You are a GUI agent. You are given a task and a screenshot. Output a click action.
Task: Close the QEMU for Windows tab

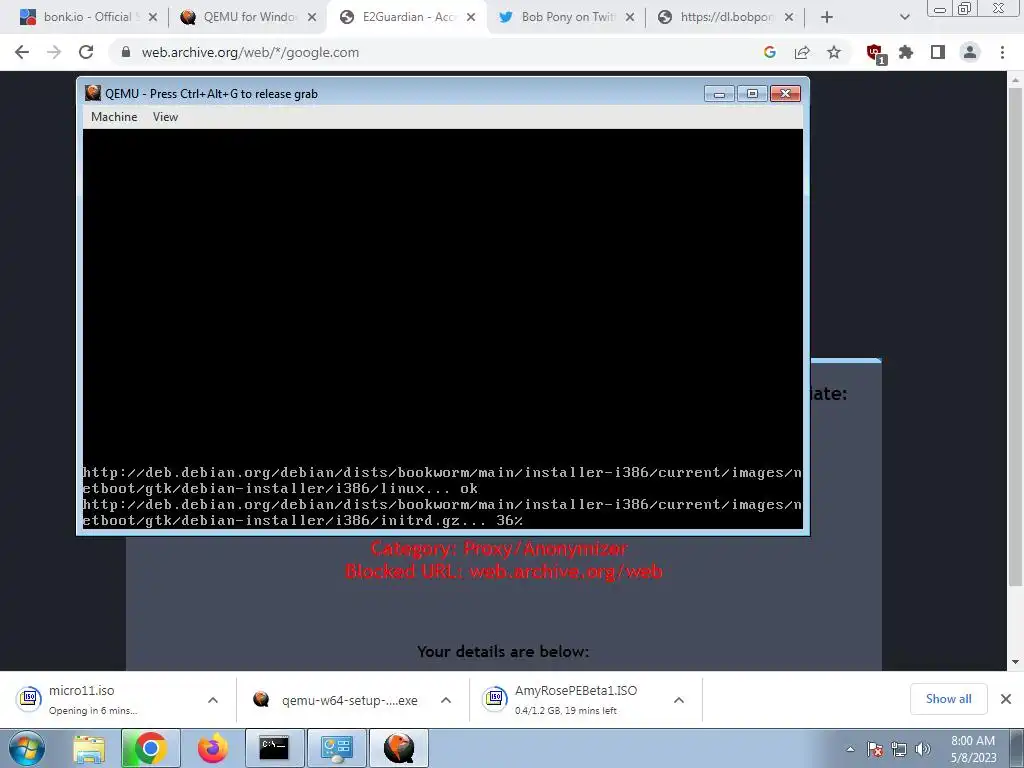[312, 18]
